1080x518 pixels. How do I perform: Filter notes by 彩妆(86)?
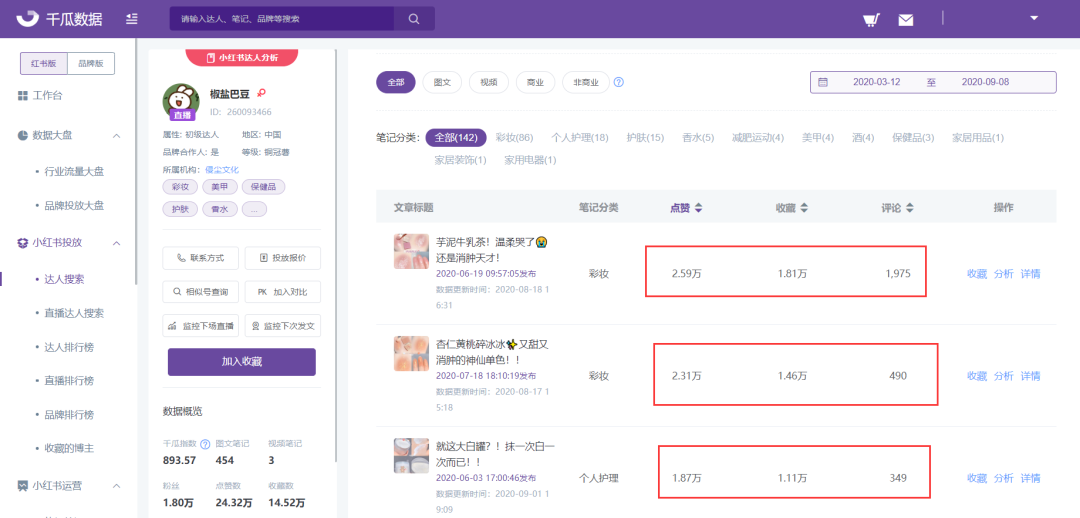tap(515, 138)
